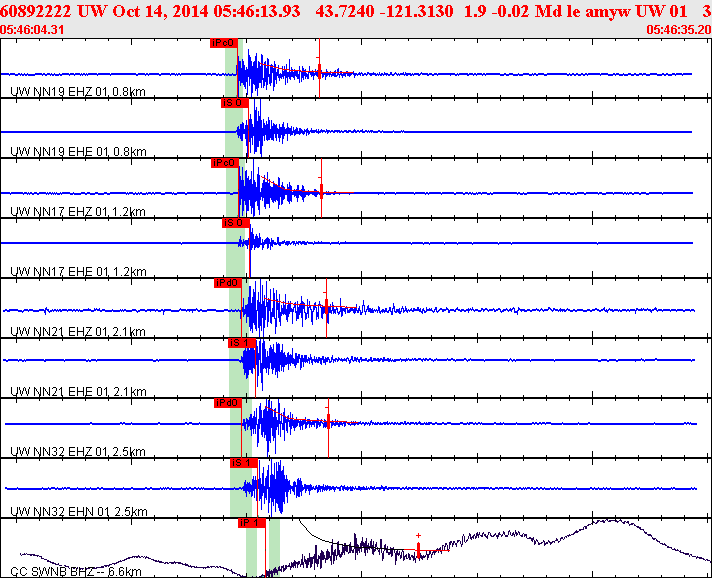Select the coda end marker on NN19 EHZ trace

pos(320,71)
